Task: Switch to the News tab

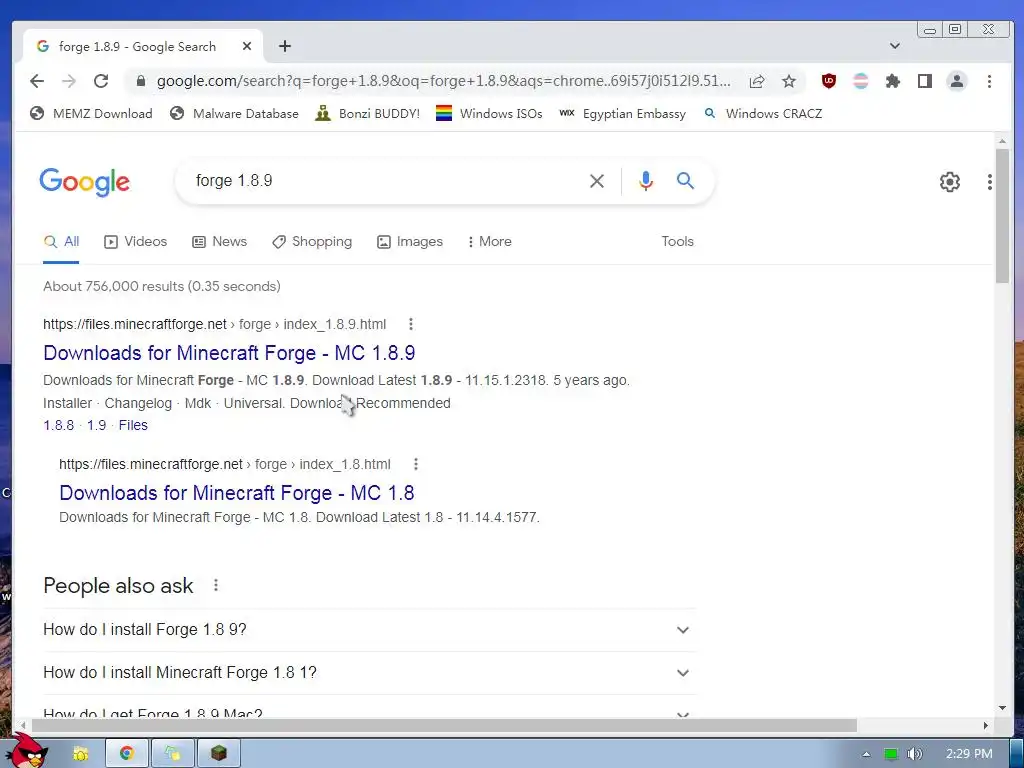Action: [x=219, y=242]
